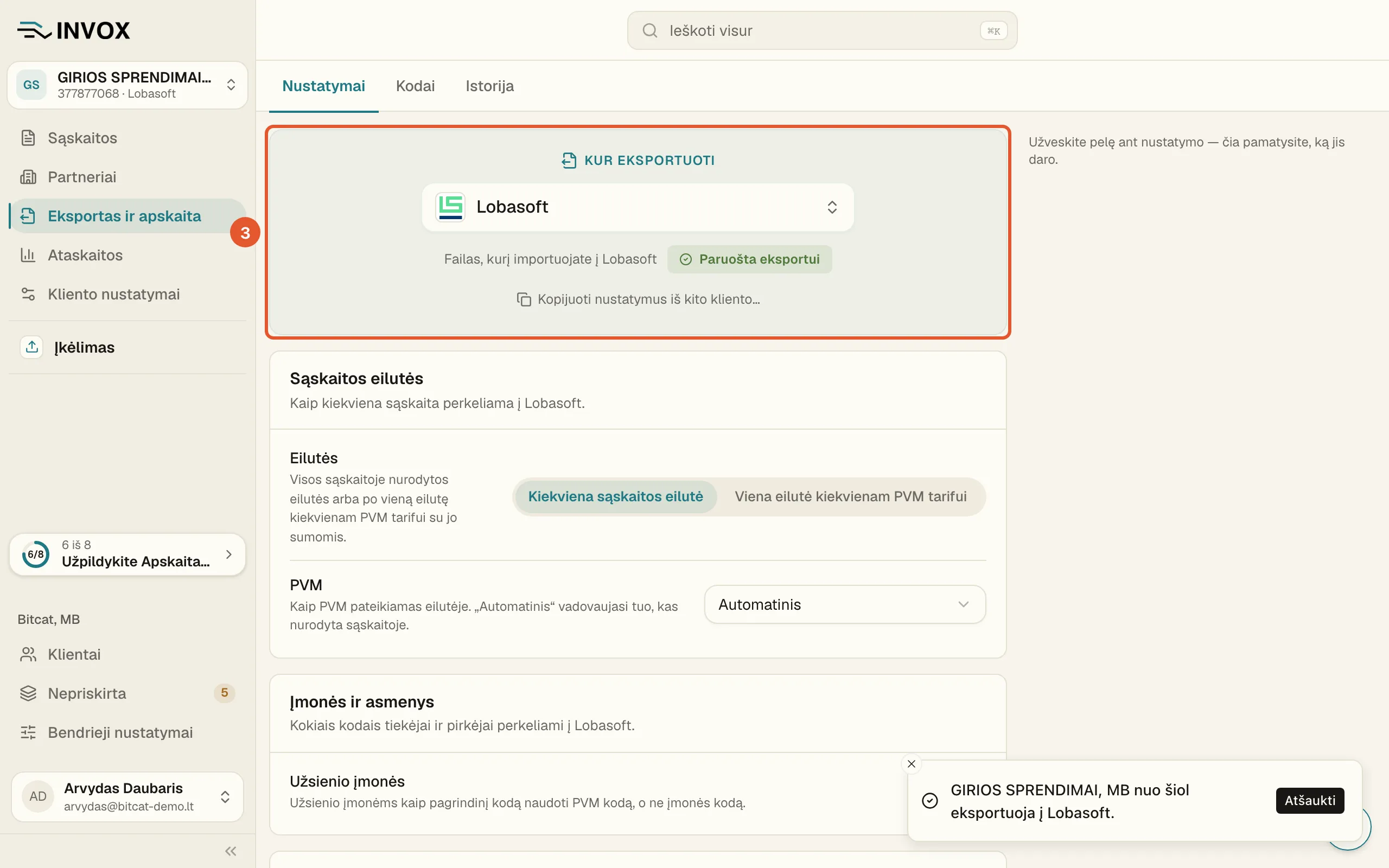Screen dimensions: 1389x868
Task: Open Sąskaitos from the sidebar
Action: [x=128, y=138]
